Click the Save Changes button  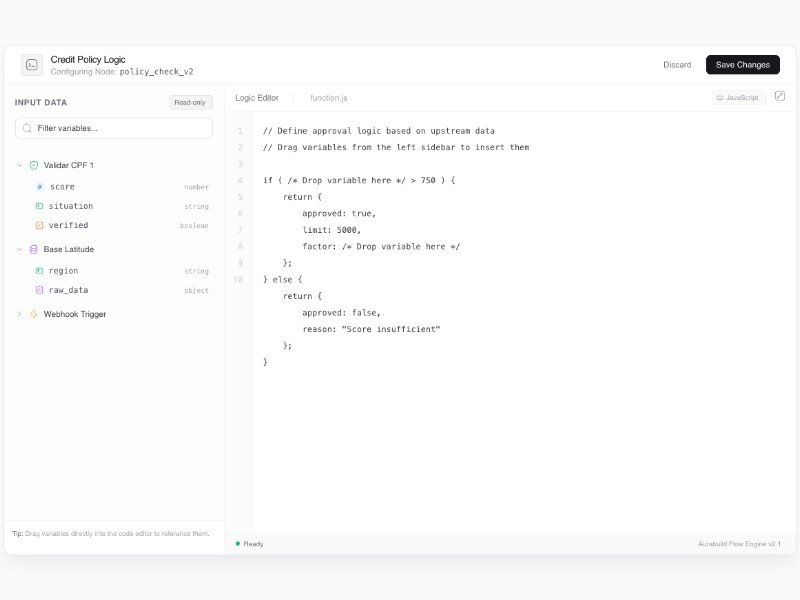pos(742,65)
